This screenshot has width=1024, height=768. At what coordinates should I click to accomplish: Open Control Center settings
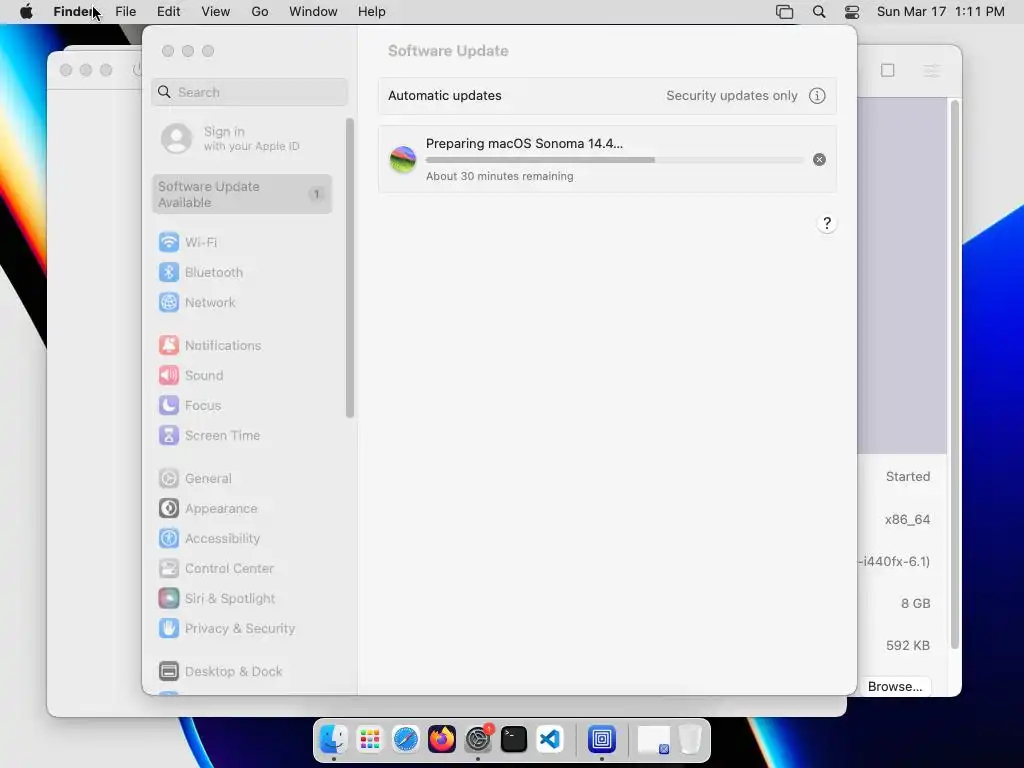click(x=217, y=569)
